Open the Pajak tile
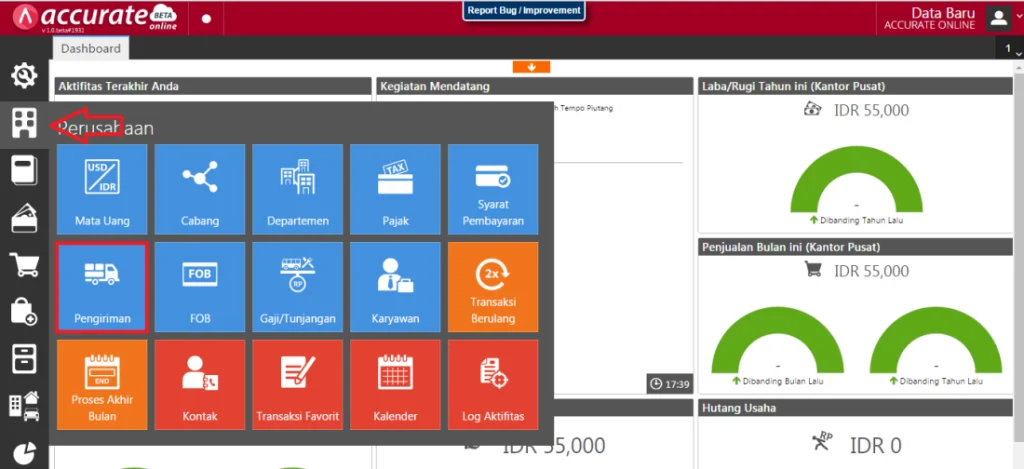 [x=395, y=189]
